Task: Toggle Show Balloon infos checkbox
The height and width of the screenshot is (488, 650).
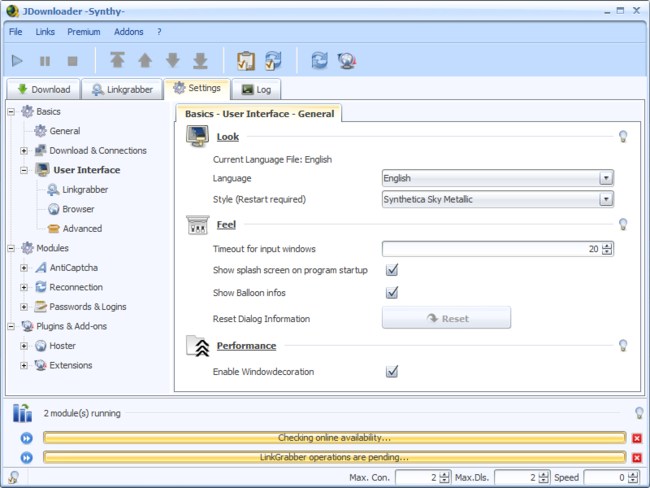Action: tap(392, 293)
